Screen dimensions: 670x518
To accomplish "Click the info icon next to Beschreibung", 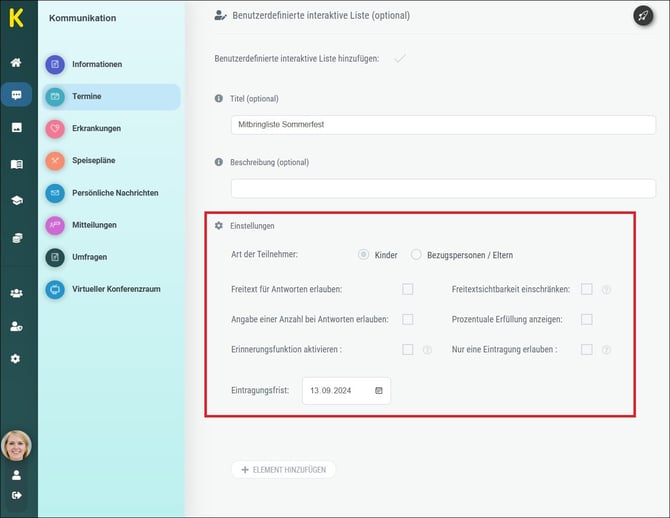I will [219, 162].
